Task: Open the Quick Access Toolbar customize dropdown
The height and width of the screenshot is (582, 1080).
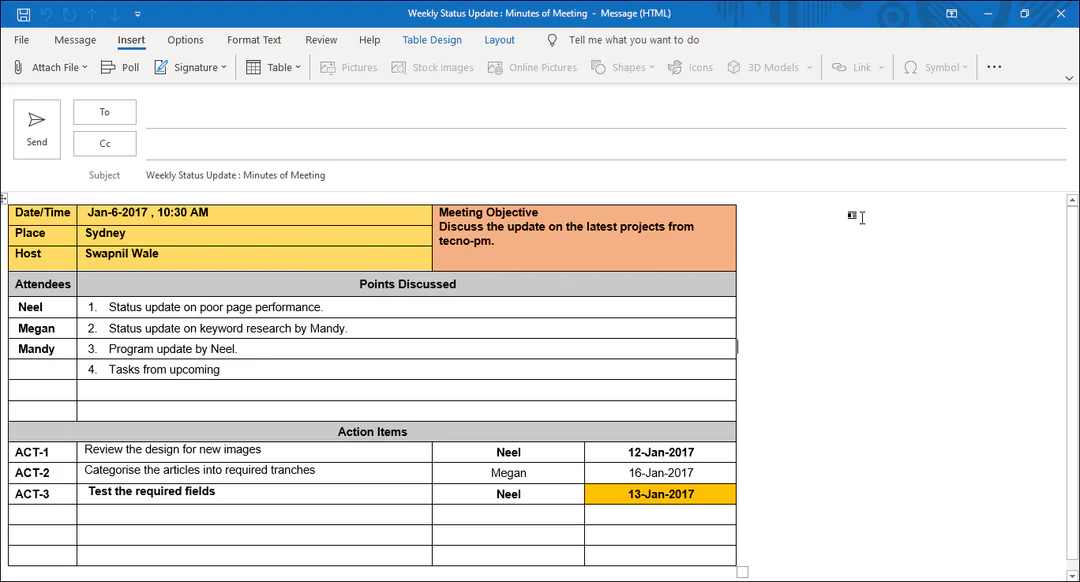Action: coord(138,14)
